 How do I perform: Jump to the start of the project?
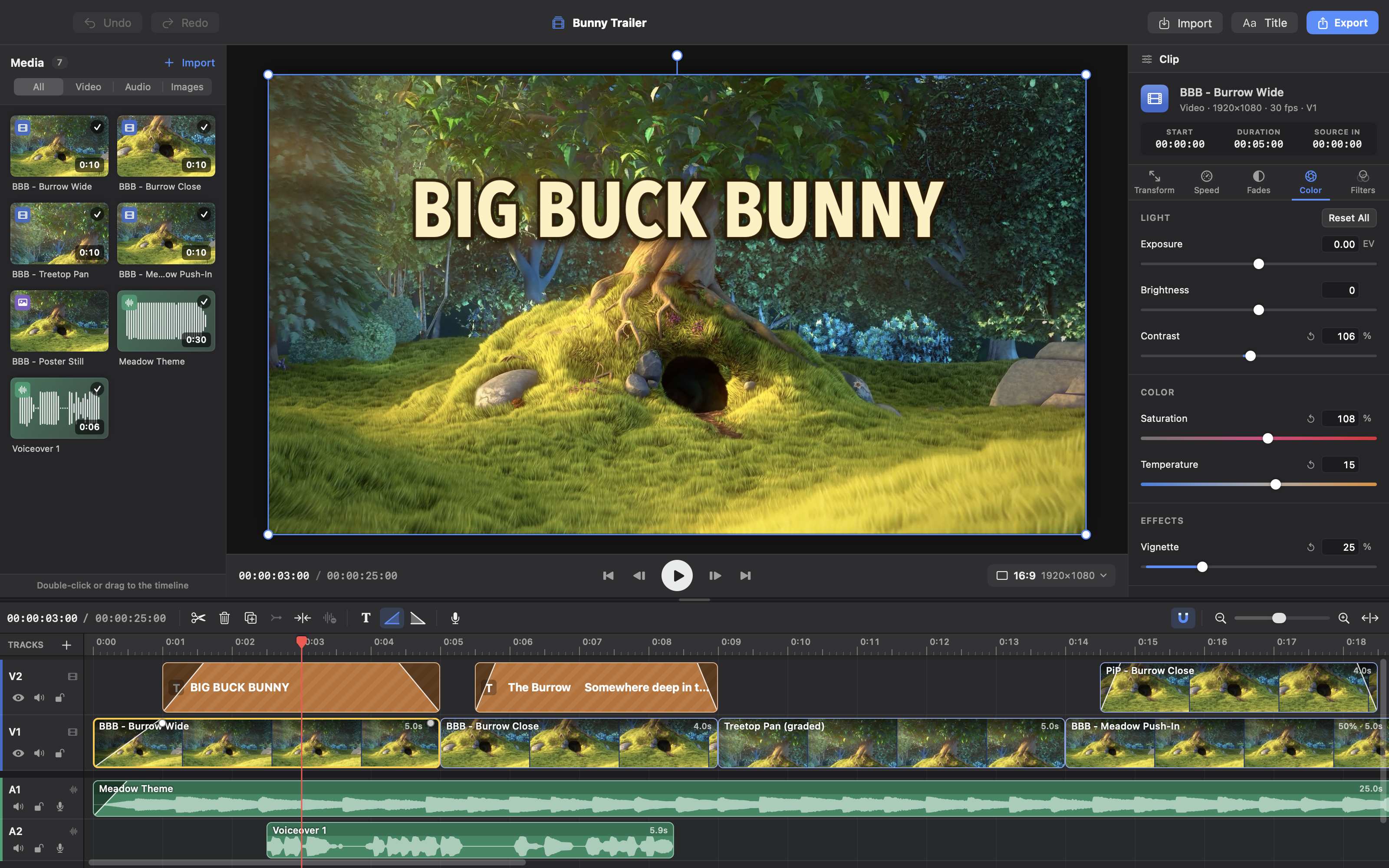[609, 575]
